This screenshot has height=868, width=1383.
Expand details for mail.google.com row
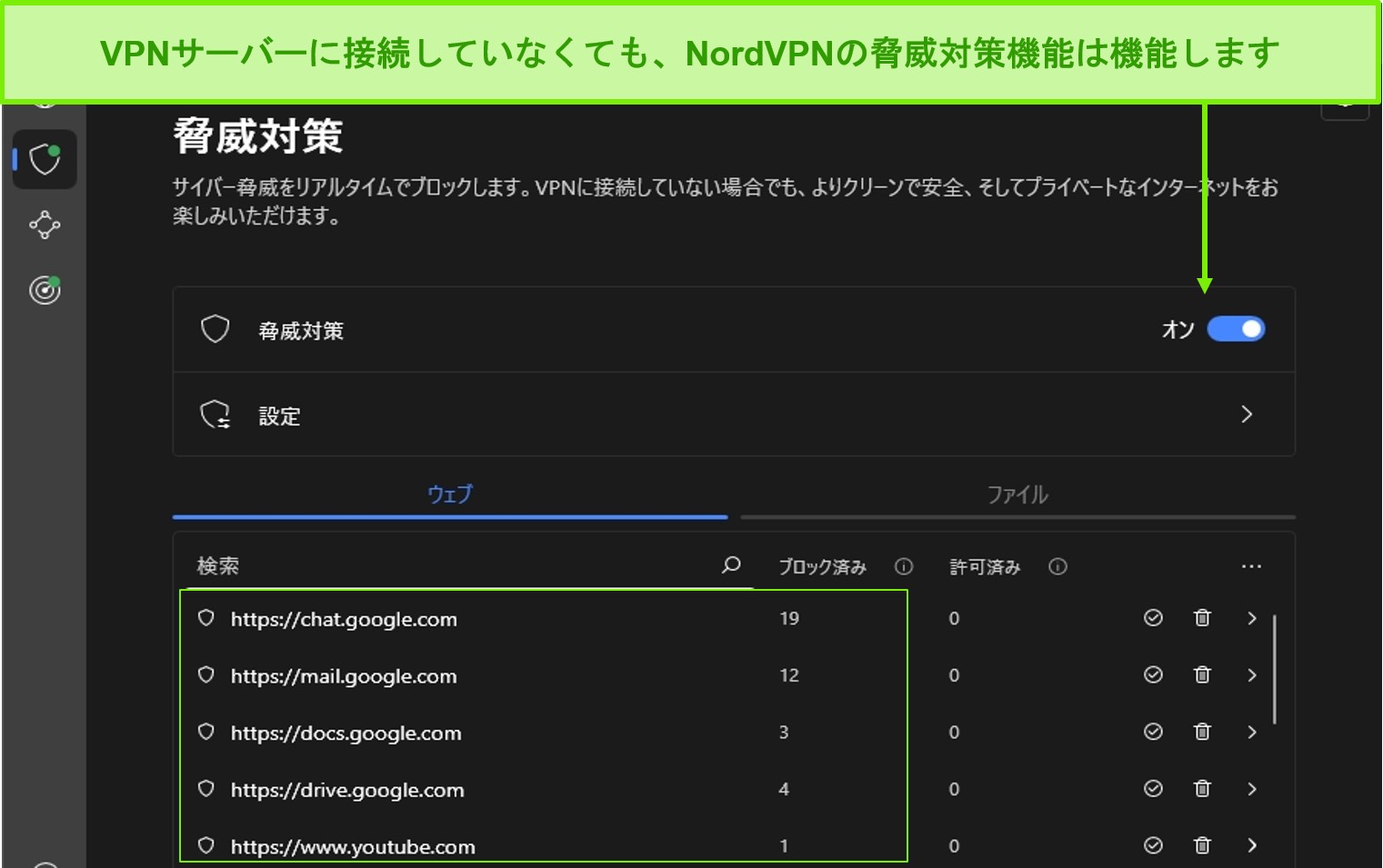click(1252, 675)
